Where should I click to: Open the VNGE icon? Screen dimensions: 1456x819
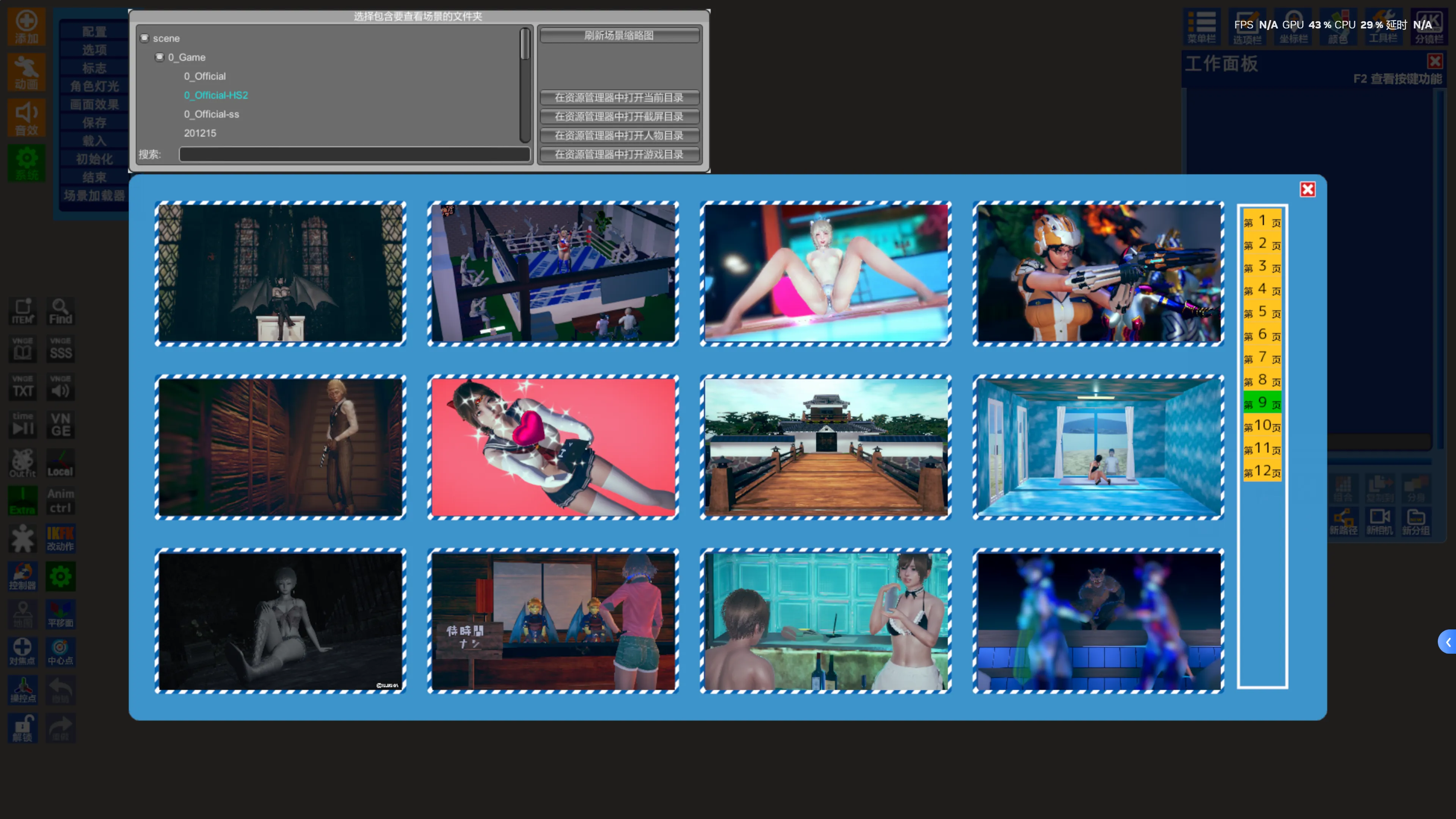click(x=61, y=425)
